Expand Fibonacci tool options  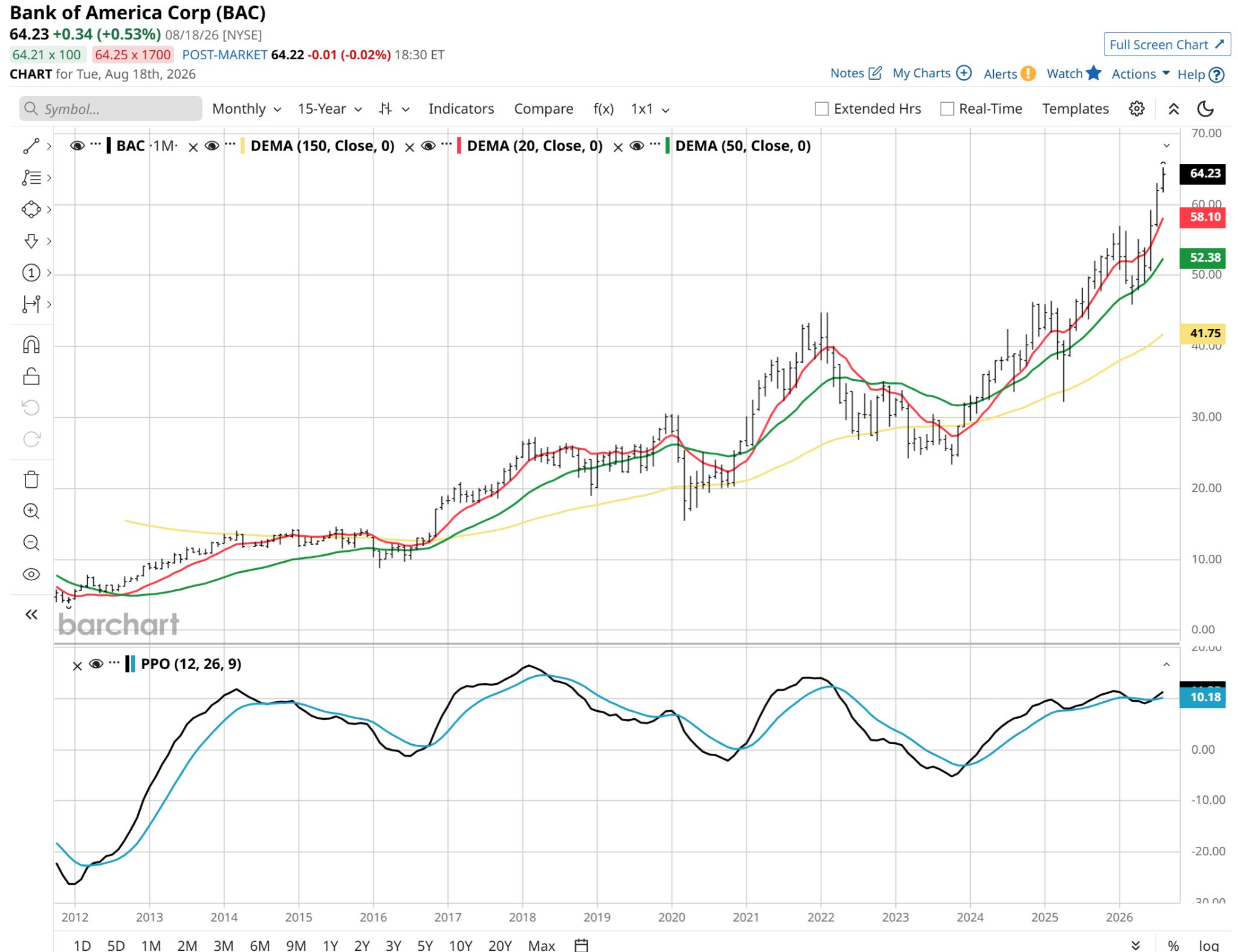[x=49, y=178]
